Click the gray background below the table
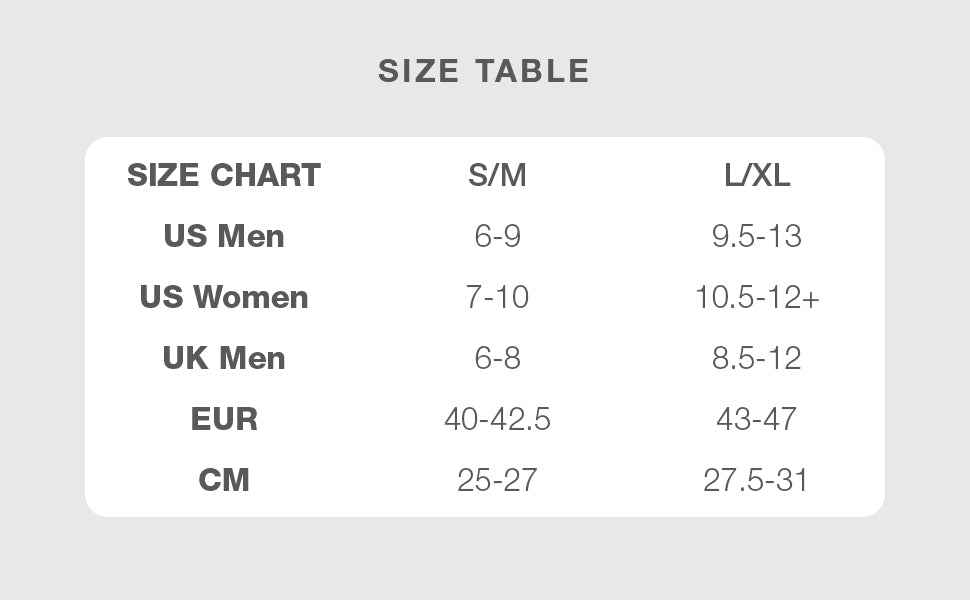The height and width of the screenshot is (600, 970). tap(484, 558)
